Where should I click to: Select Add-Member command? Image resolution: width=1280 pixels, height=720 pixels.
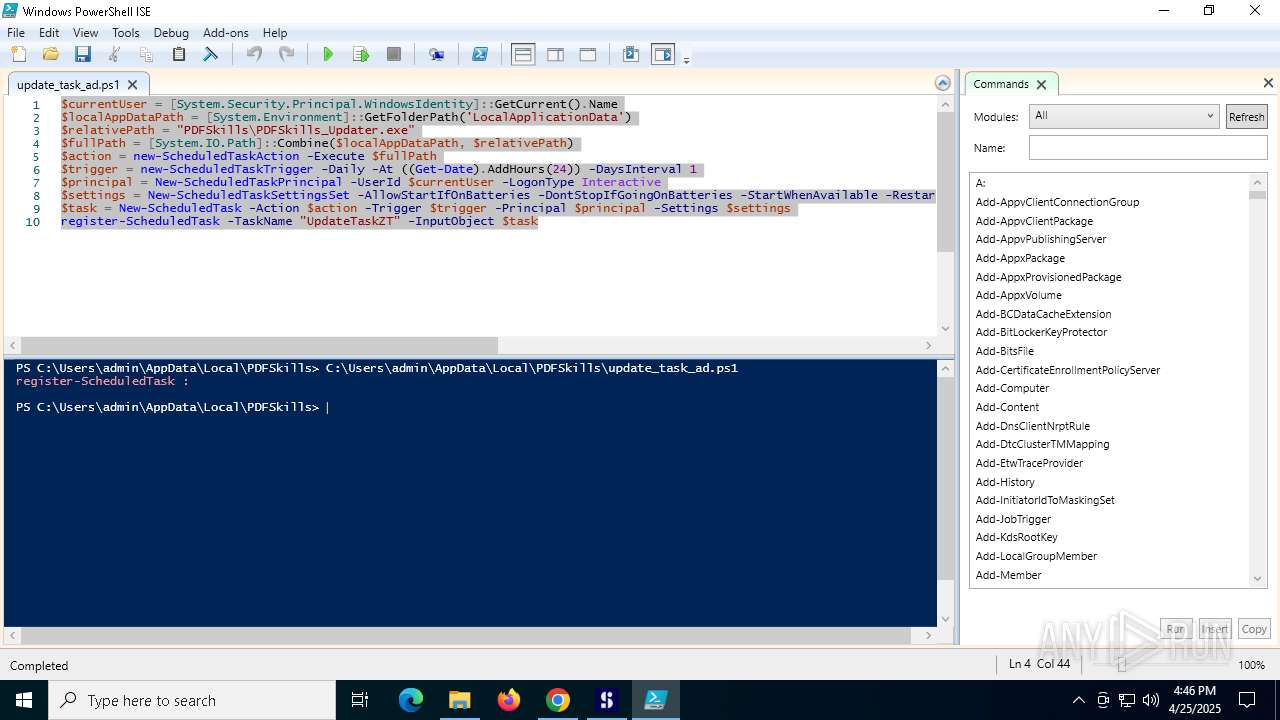coord(1008,575)
